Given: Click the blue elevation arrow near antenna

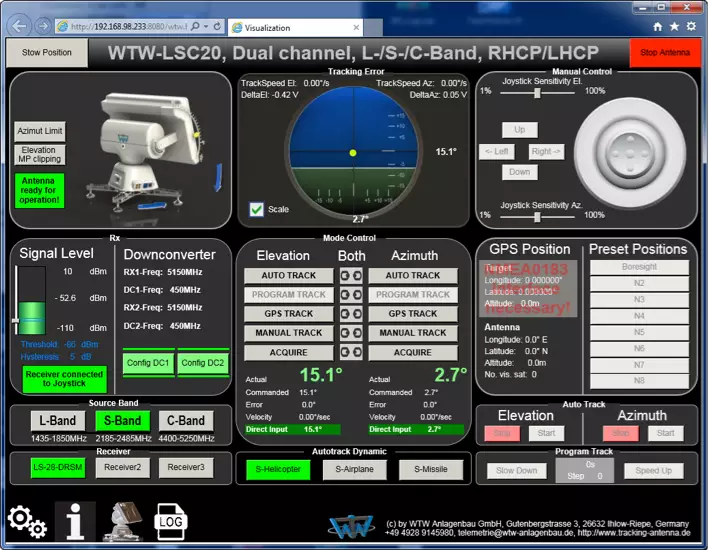Looking at the screenshot, I should click(219, 177).
